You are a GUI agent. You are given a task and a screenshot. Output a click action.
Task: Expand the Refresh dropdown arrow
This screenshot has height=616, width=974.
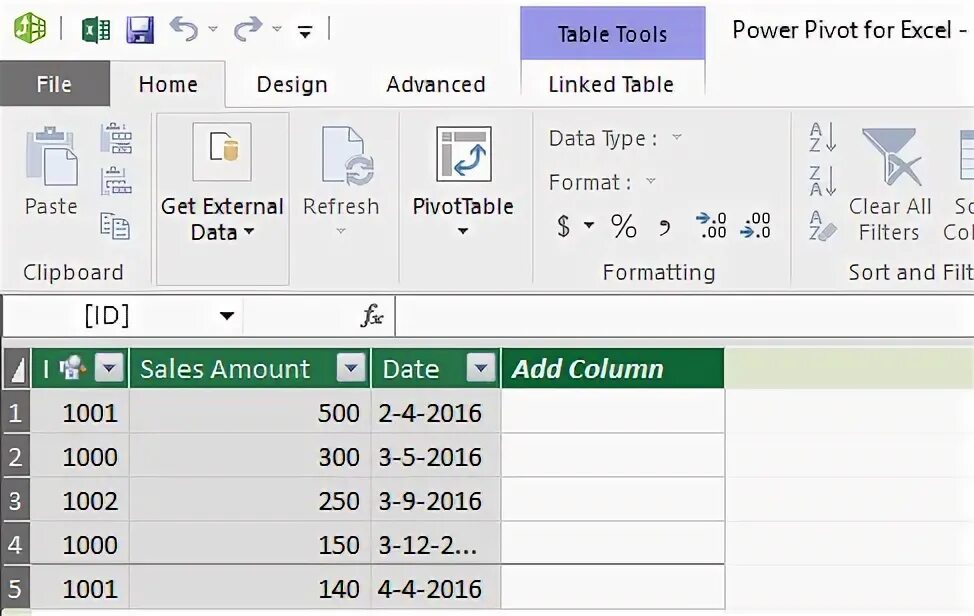coord(340,231)
